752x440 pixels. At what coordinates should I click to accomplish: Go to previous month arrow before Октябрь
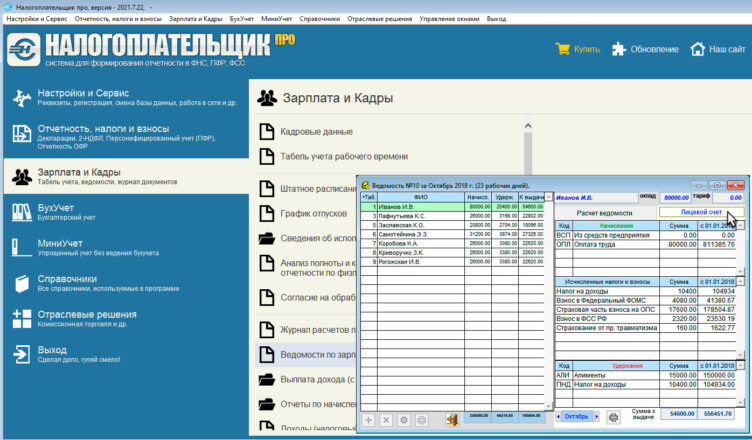pyautogui.click(x=558, y=416)
